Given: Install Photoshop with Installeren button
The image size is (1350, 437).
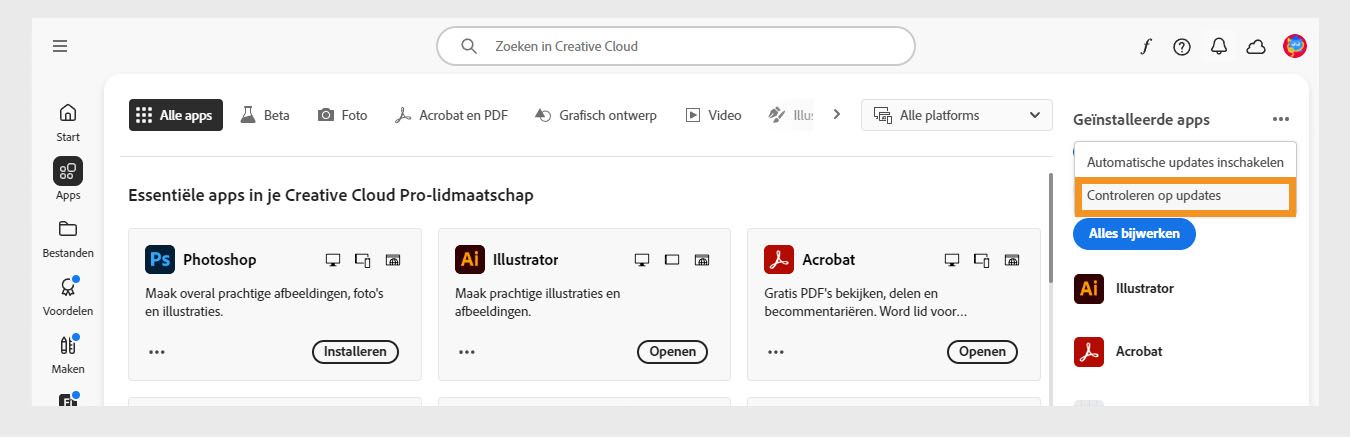Looking at the screenshot, I should coord(355,352).
